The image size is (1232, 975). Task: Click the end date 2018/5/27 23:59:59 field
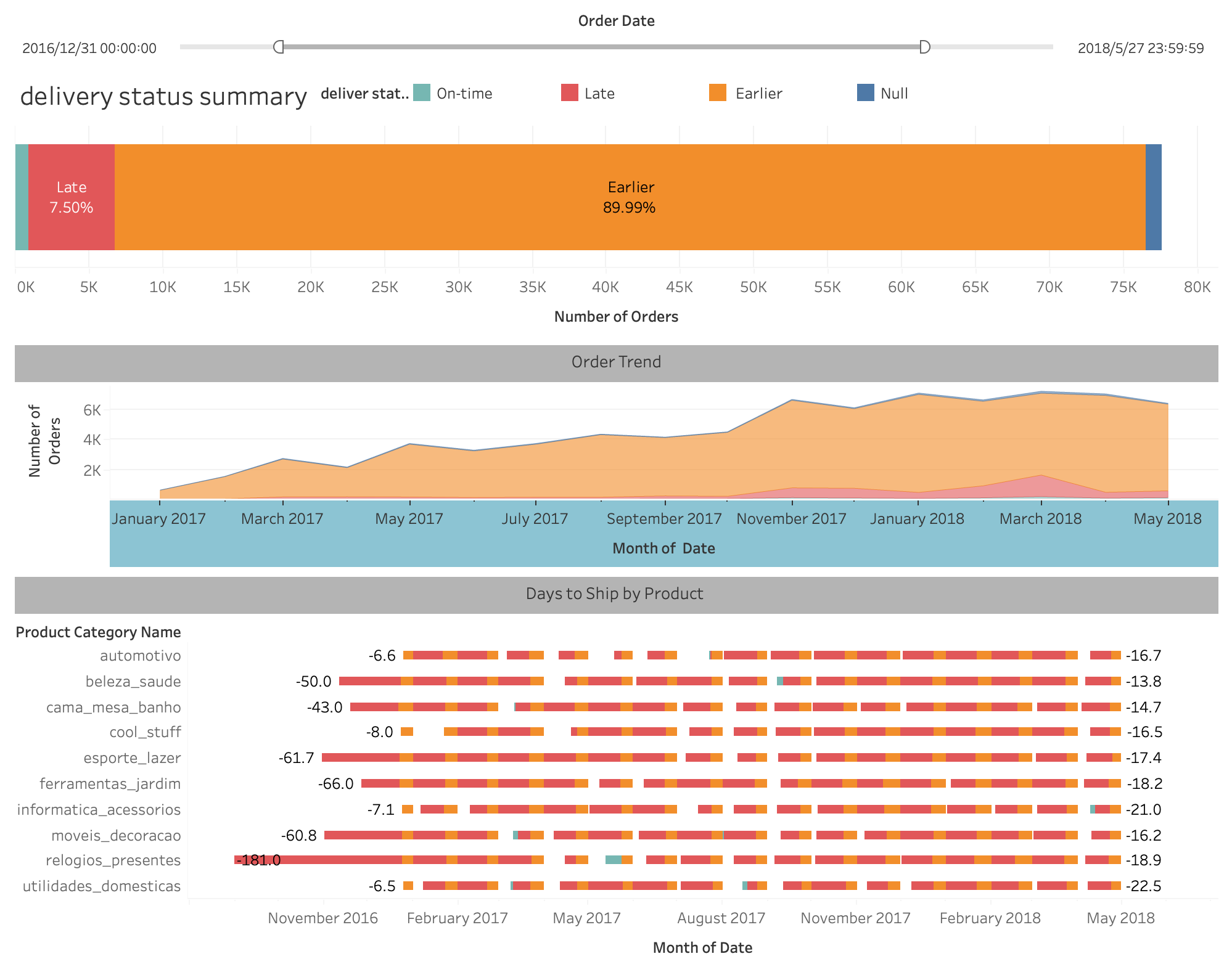coord(1141,48)
